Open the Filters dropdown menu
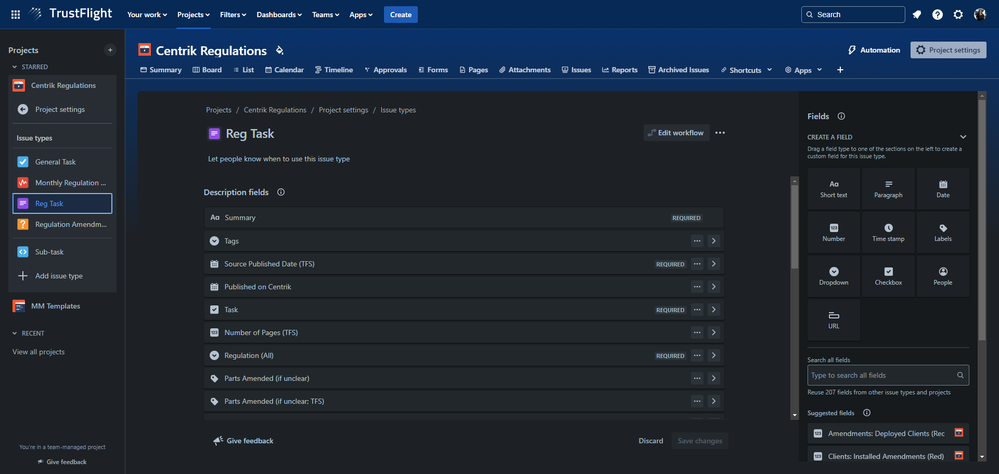 click(x=233, y=15)
